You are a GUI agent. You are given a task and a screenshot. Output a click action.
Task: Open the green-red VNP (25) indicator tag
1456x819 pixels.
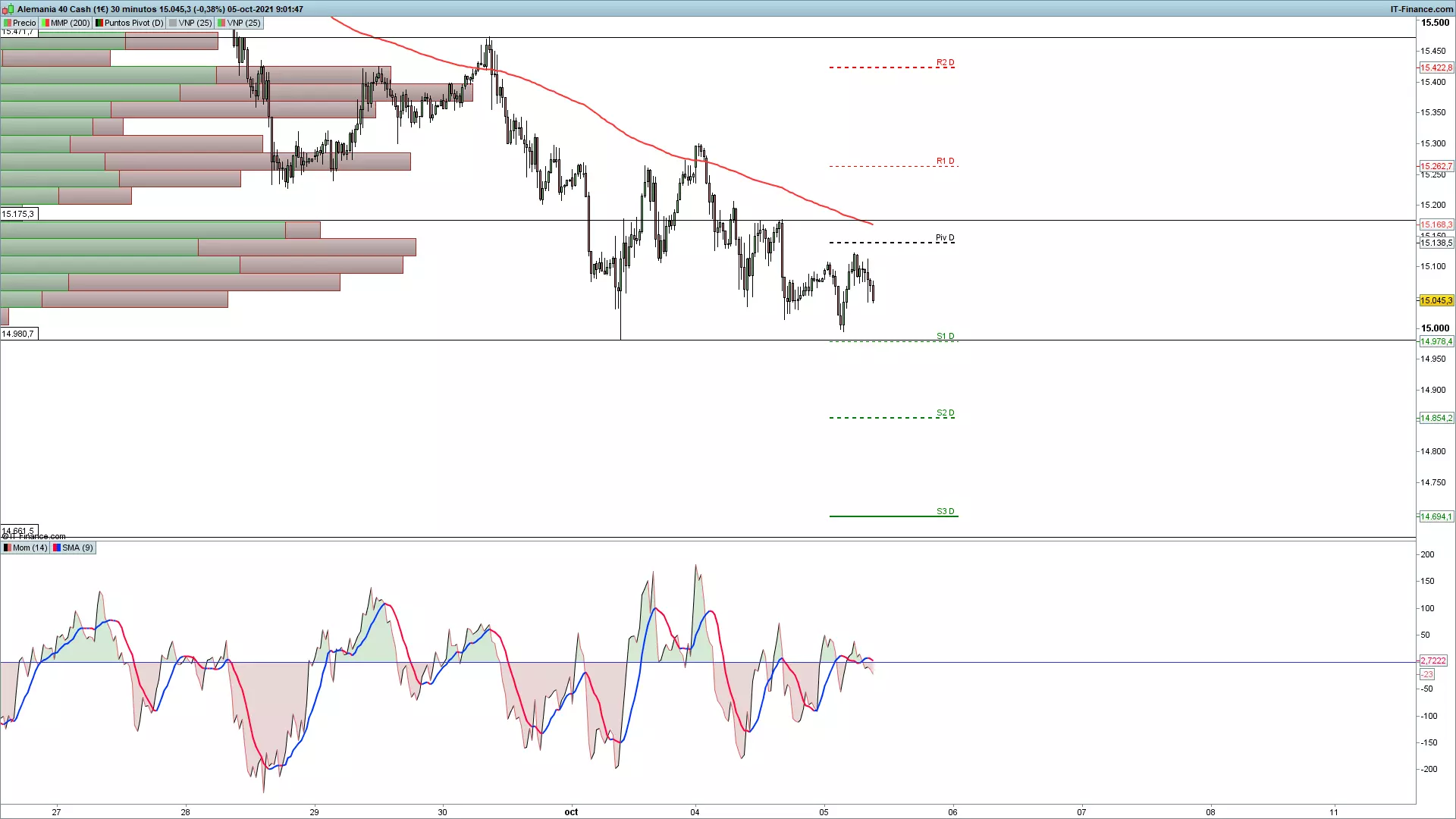(240, 23)
